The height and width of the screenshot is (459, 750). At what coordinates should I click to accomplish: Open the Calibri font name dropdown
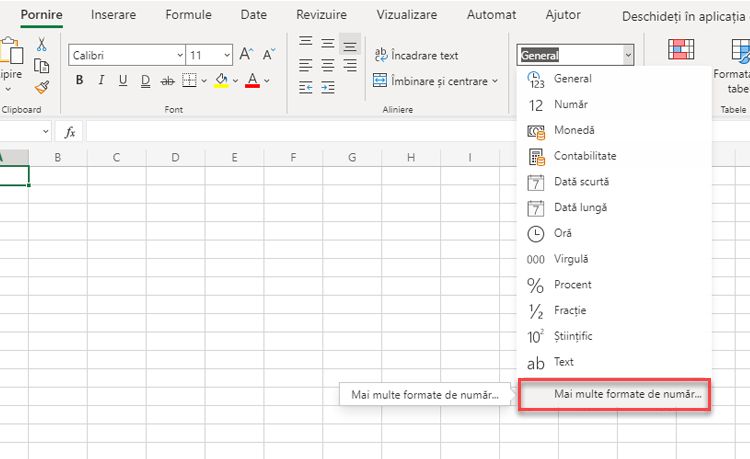[180, 55]
